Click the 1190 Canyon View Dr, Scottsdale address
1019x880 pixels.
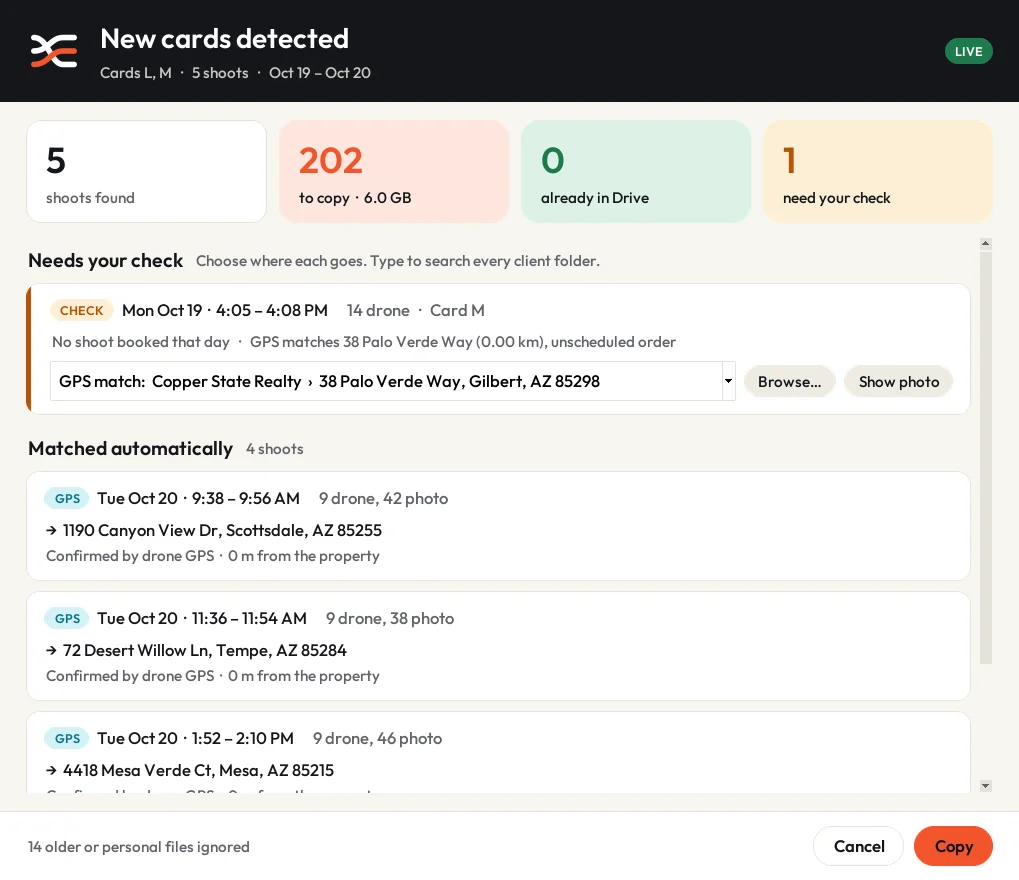[222, 530]
